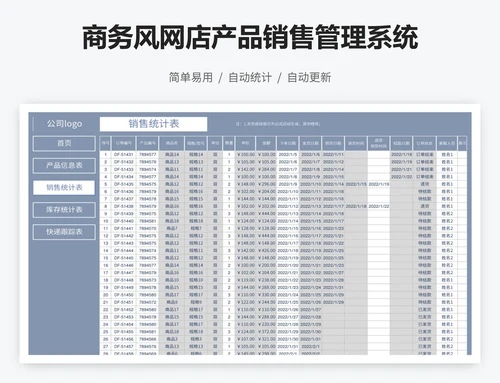
Task: Select order number cell DF-51436
Action: (x=124, y=192)
